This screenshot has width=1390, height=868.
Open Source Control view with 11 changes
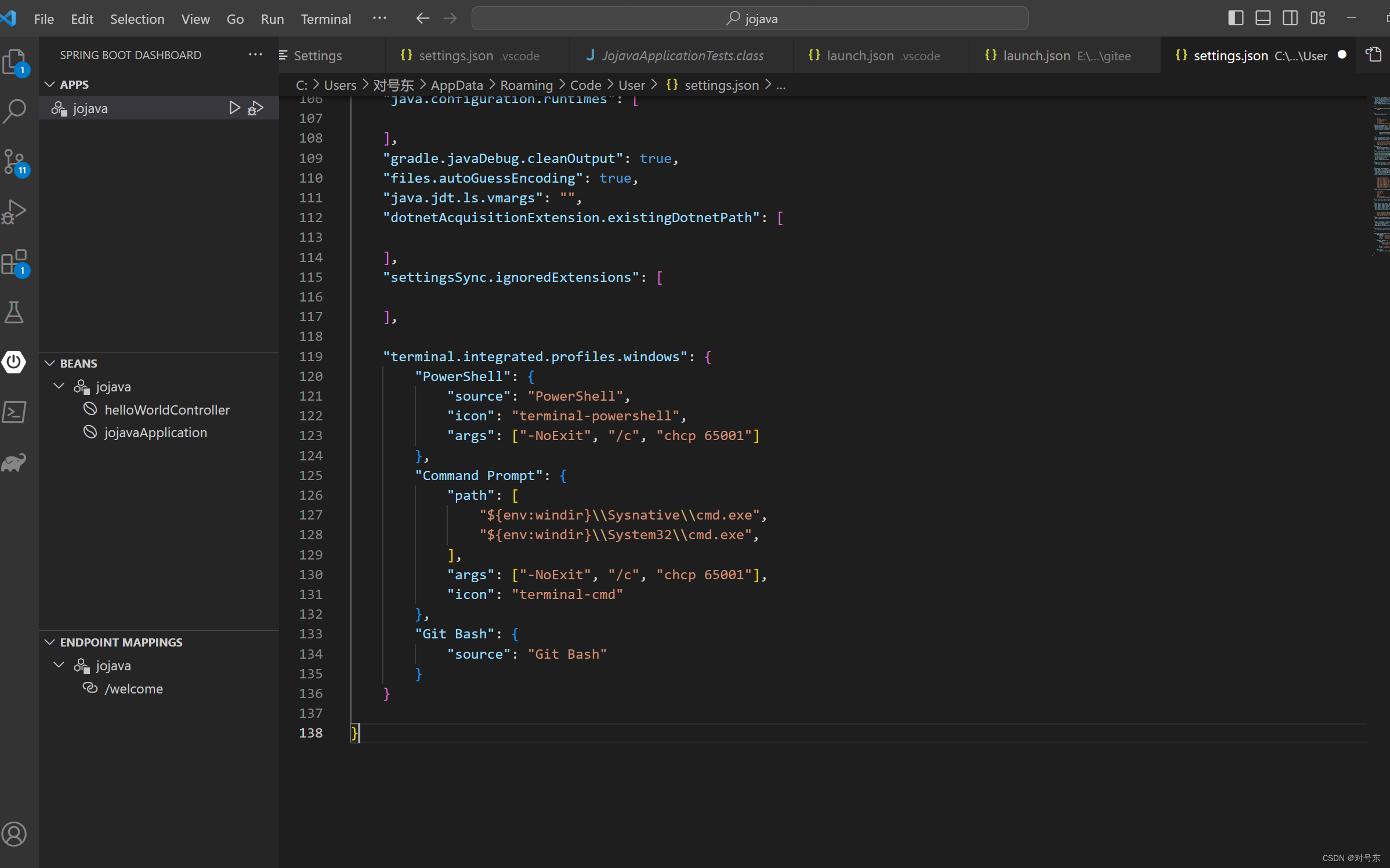point(14,162)
